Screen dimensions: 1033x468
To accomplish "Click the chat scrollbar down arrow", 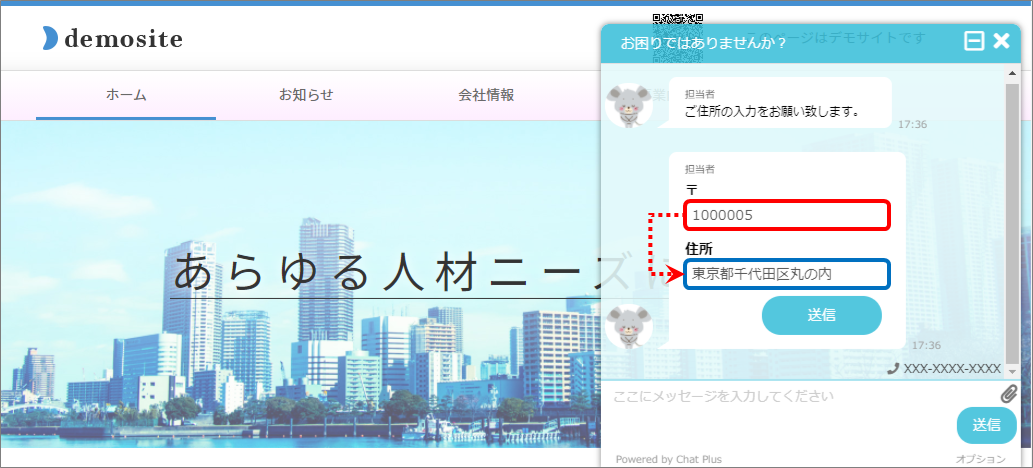I will coord(1012,371).
